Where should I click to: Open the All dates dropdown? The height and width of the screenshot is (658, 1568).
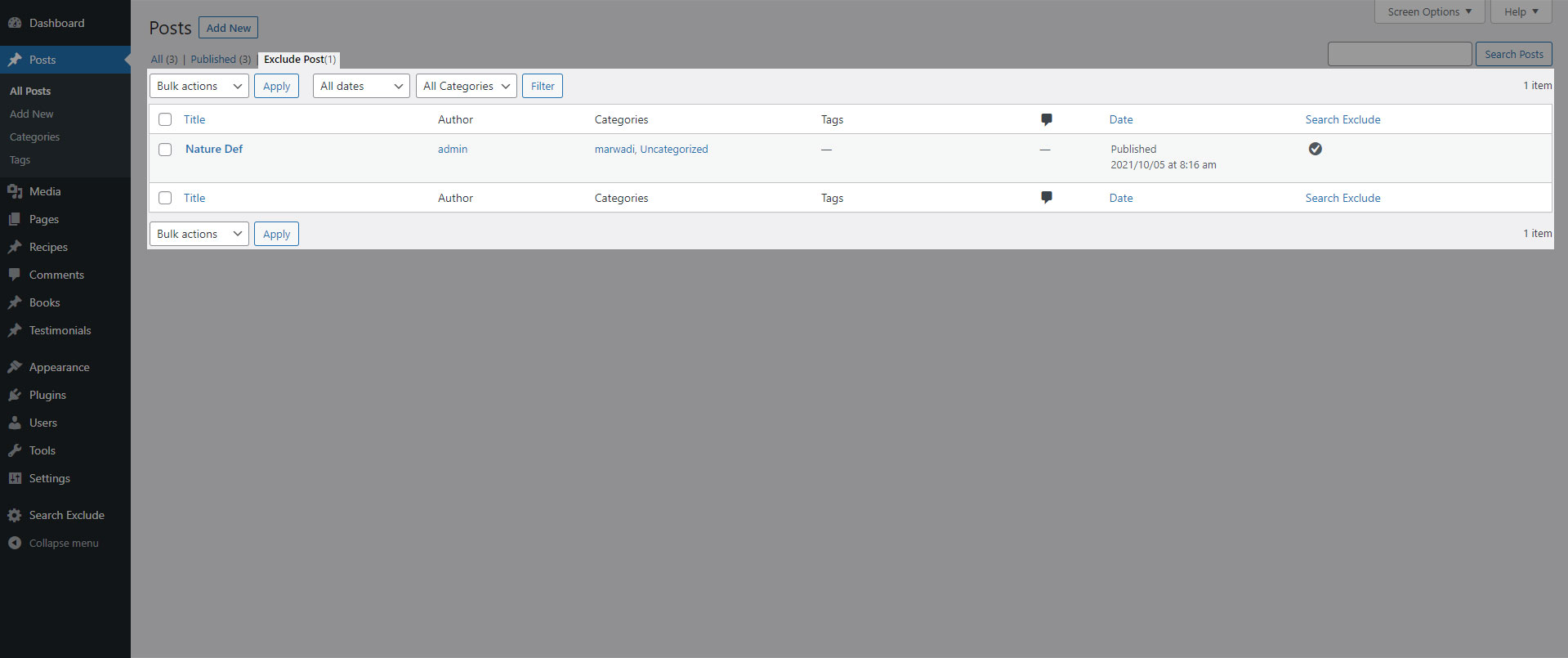[x=361, y=86]
